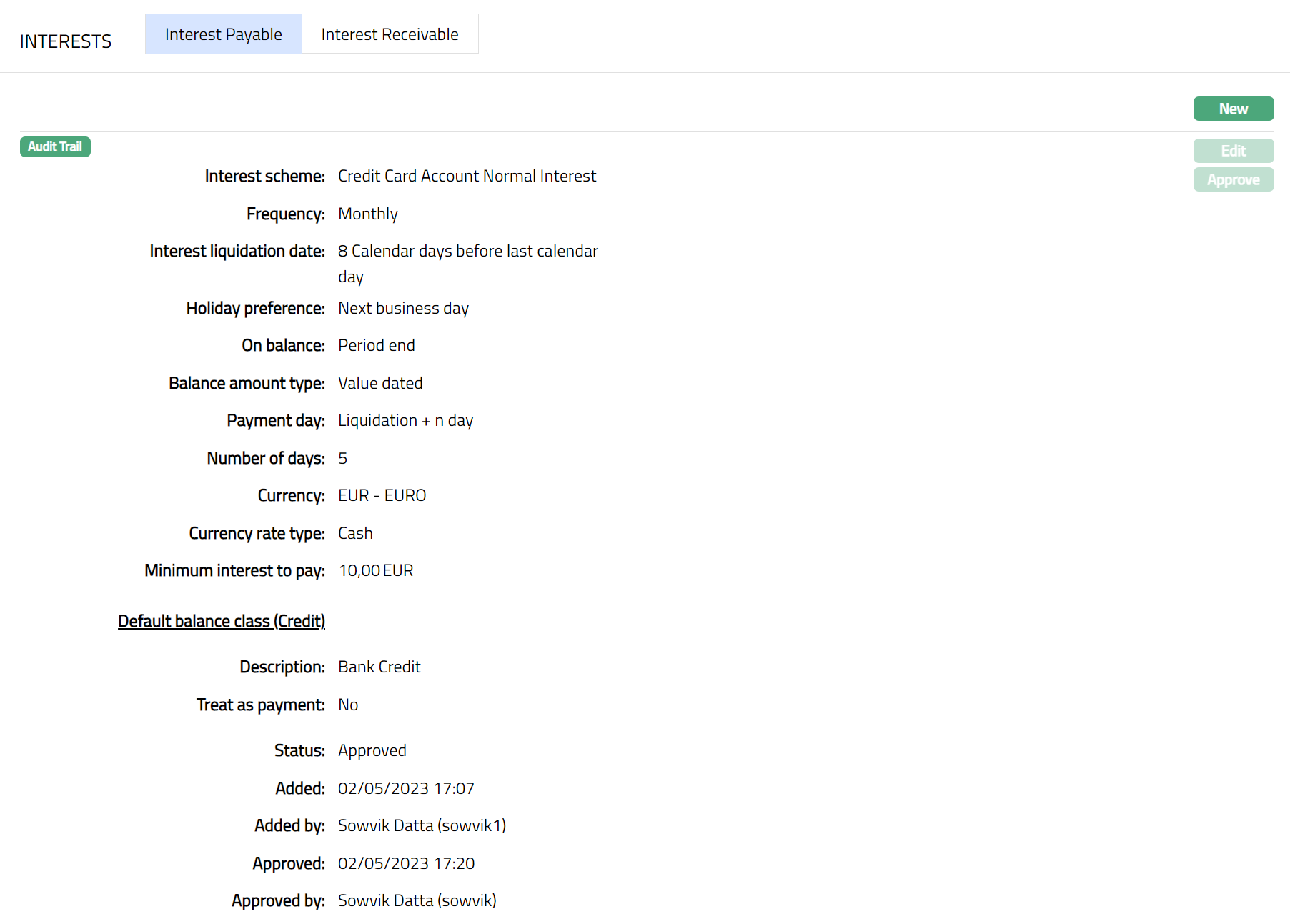This screenshot has height=924, width=1290.
Task: Click the Approve button
Action: pos(1233,179)
